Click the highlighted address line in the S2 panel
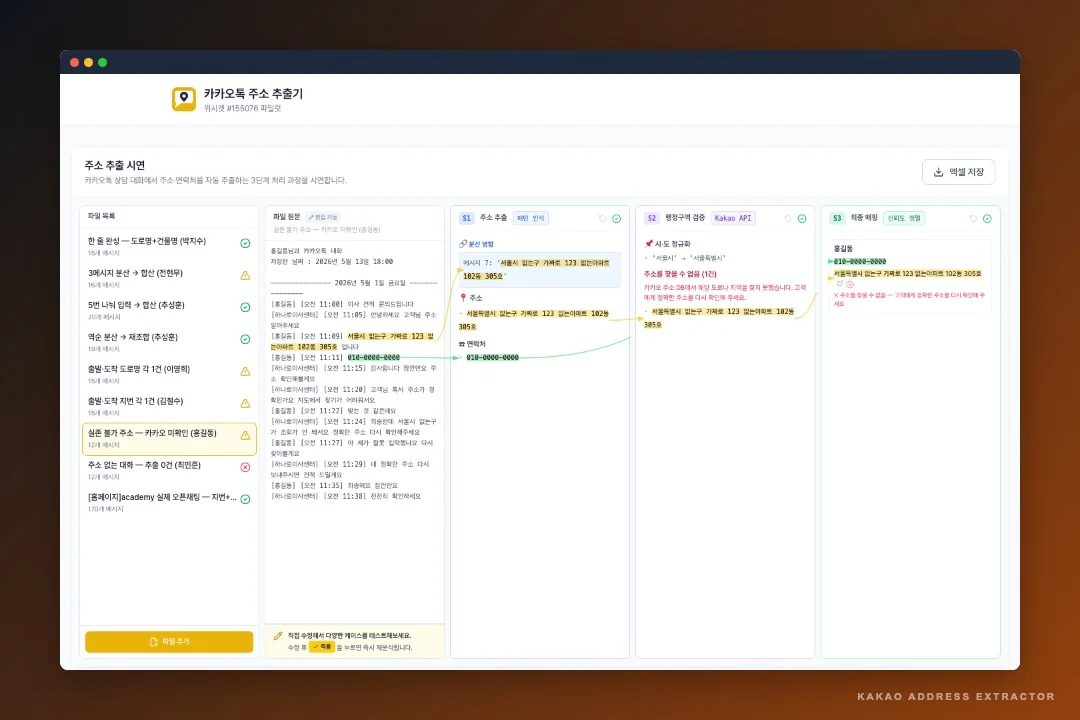The image size is (1080, 720). [x=719, y=318]
